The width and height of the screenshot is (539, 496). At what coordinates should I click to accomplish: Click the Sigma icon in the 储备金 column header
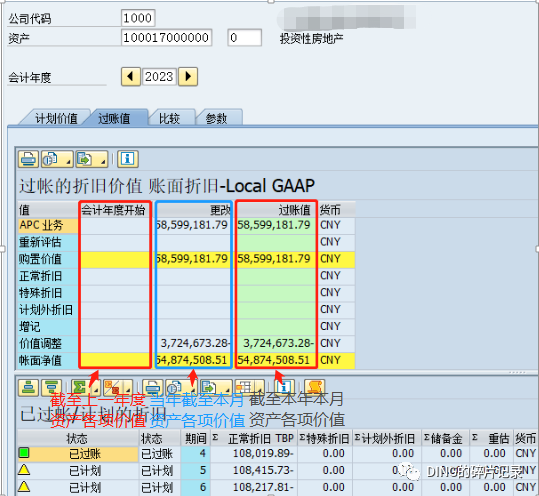tap(427, 438)
